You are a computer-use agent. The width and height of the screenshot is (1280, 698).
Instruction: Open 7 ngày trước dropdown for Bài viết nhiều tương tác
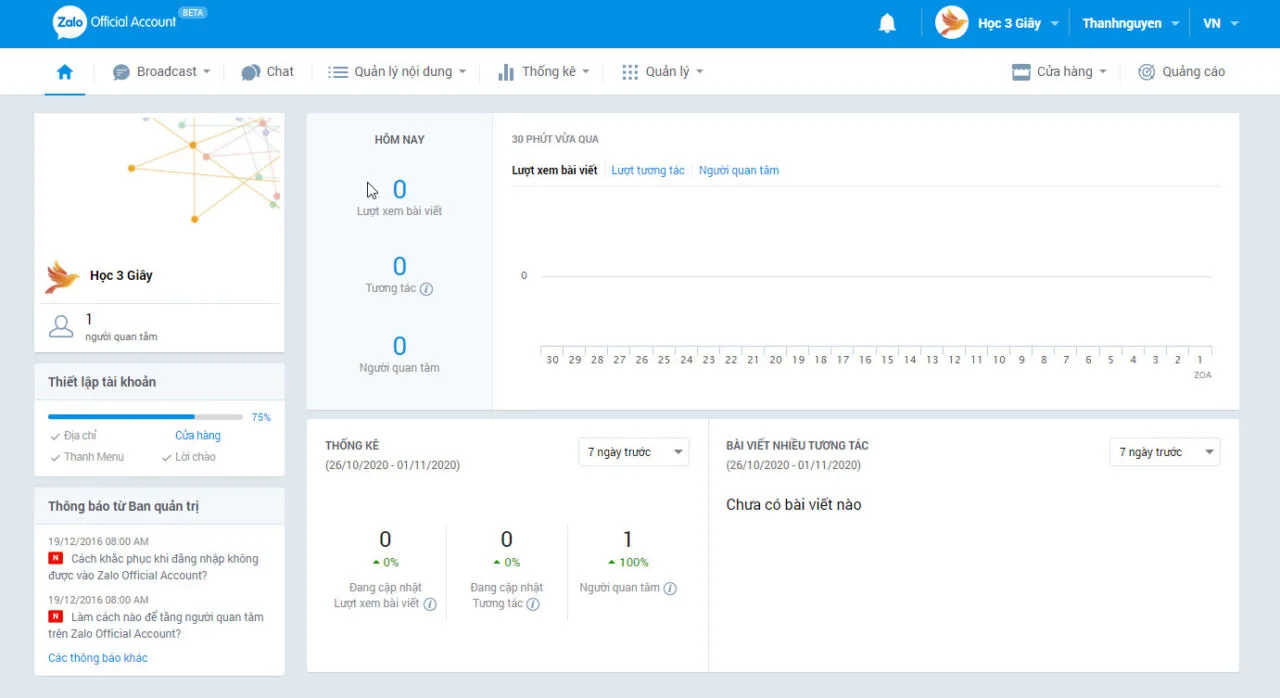pos(1165,452)
